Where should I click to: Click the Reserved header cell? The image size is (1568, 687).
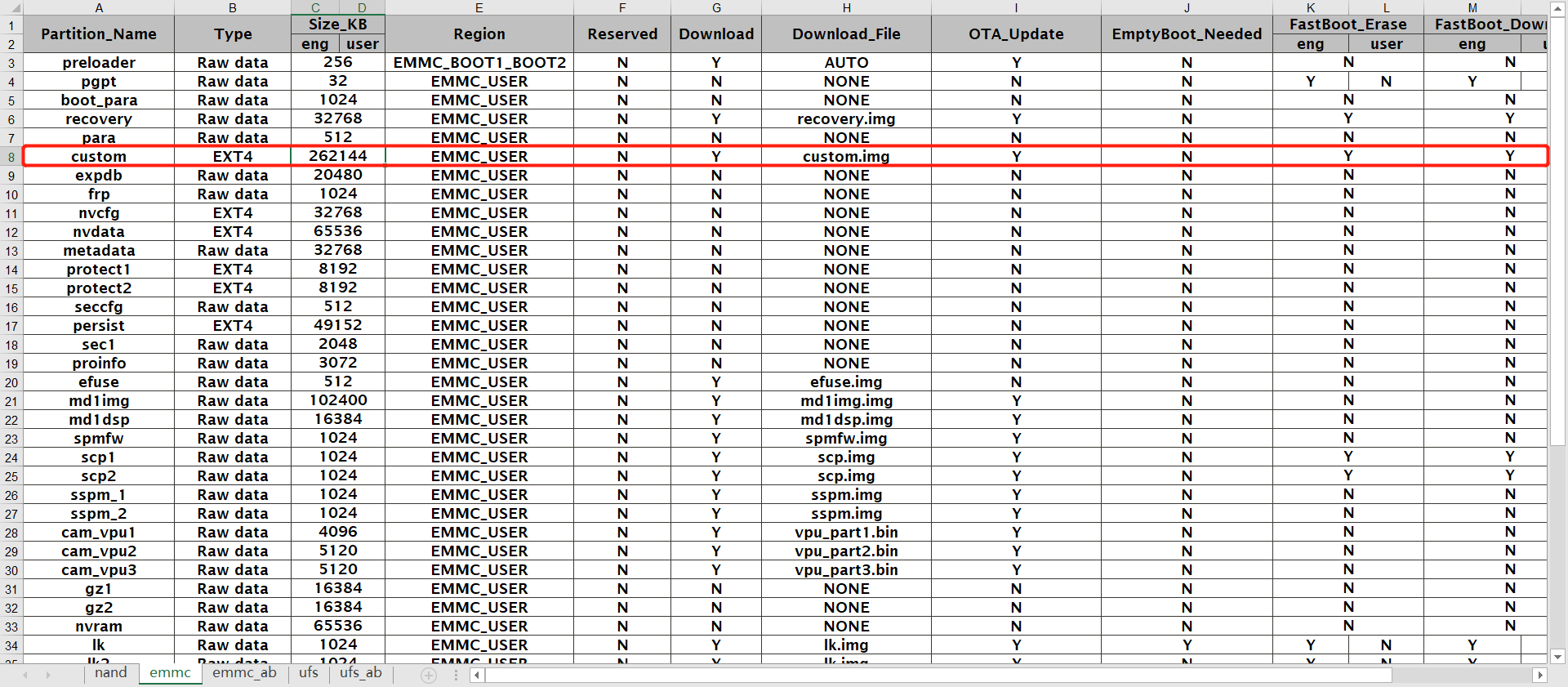click(622, 34)
